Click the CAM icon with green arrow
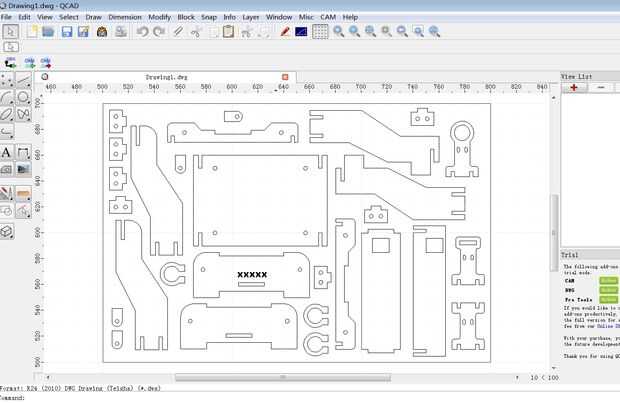 point(30,62)
